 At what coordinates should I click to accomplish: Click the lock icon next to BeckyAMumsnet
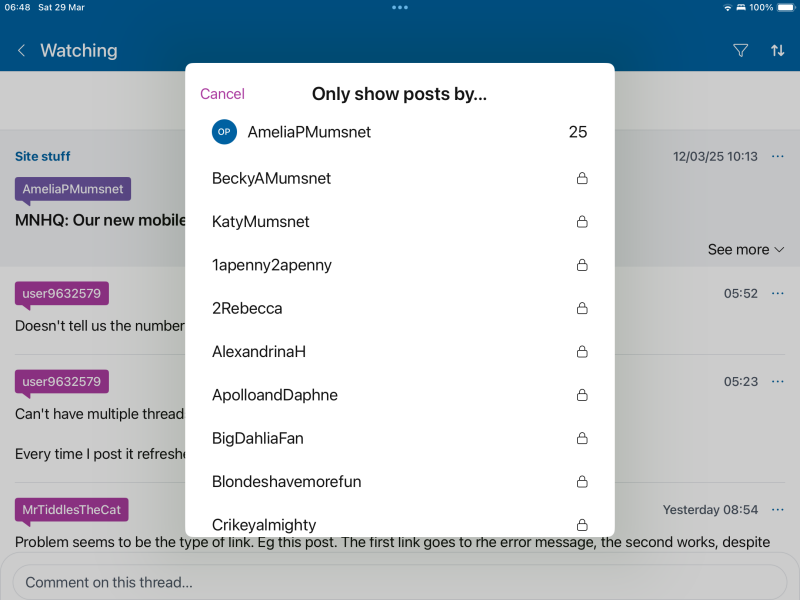click(581, 178)
